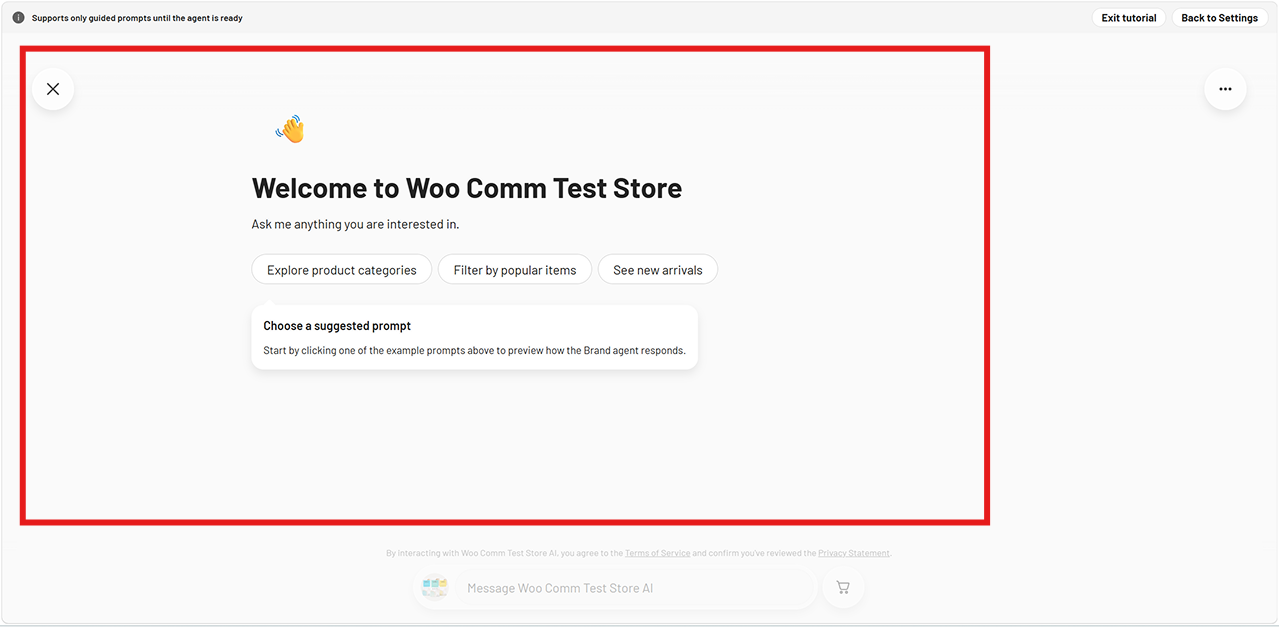Click 'Ask me anything you are interested in' text
Viewport: 1279px width, 627px height.
point(355,225)
